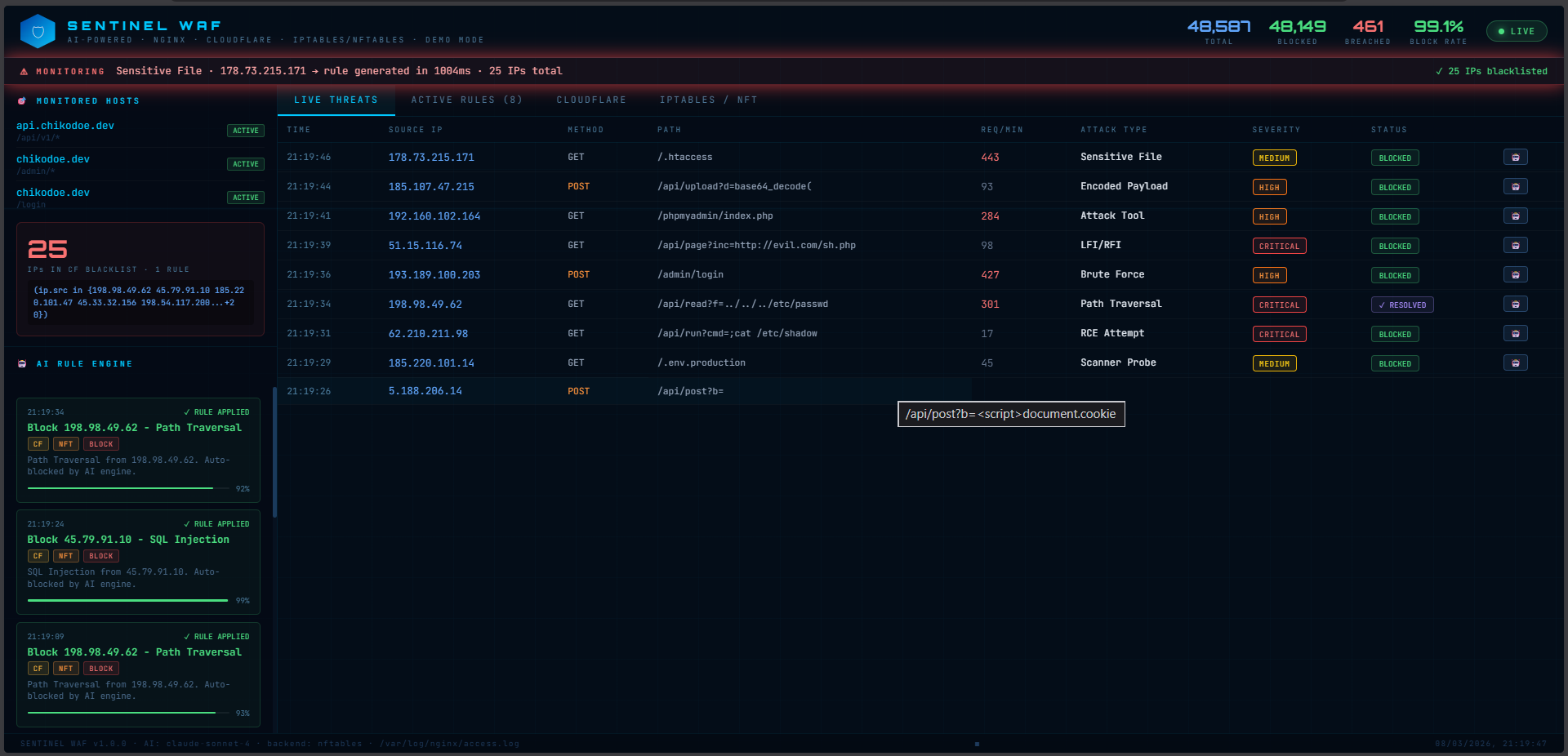Open the Active Rules tab

(467, 100)
